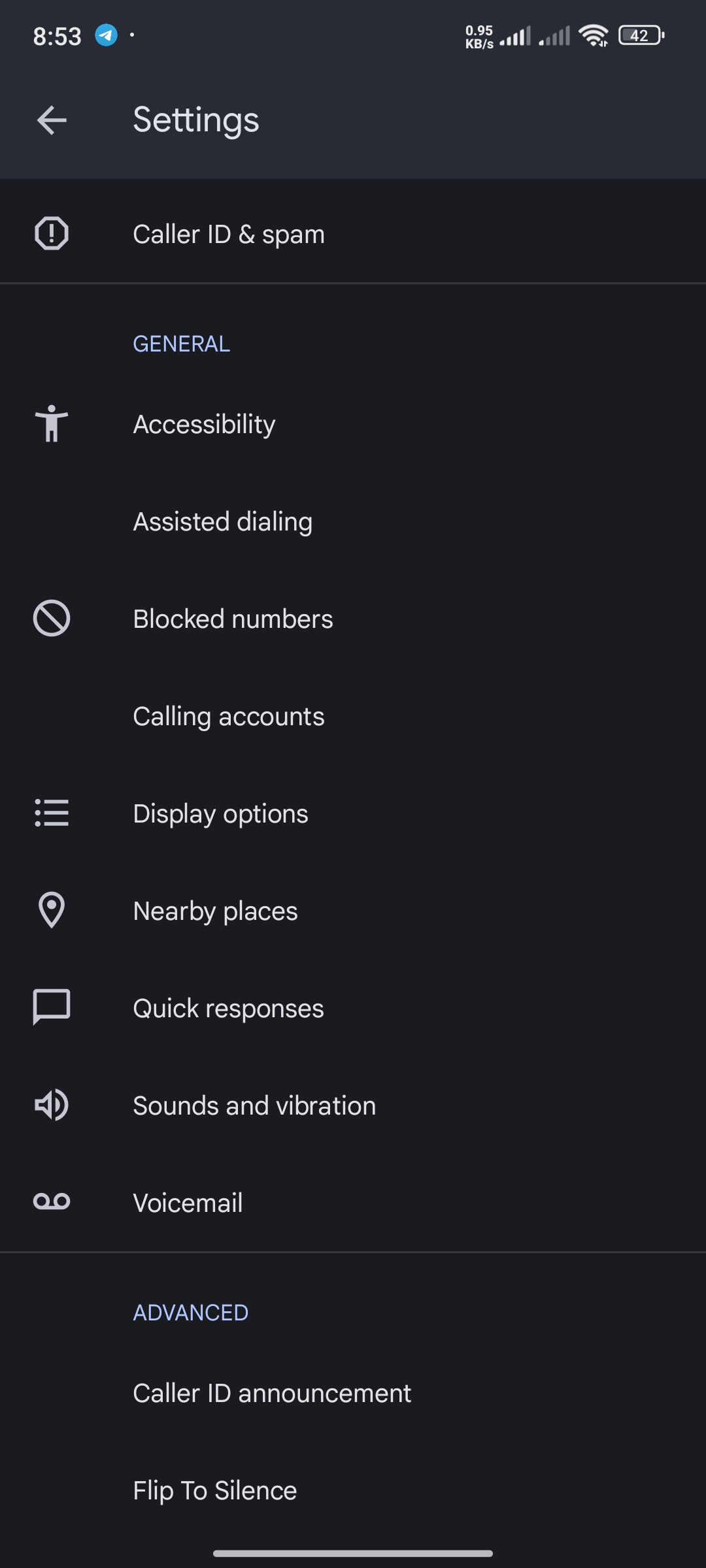Tap the Accessibility person icon

coord(52,423)
